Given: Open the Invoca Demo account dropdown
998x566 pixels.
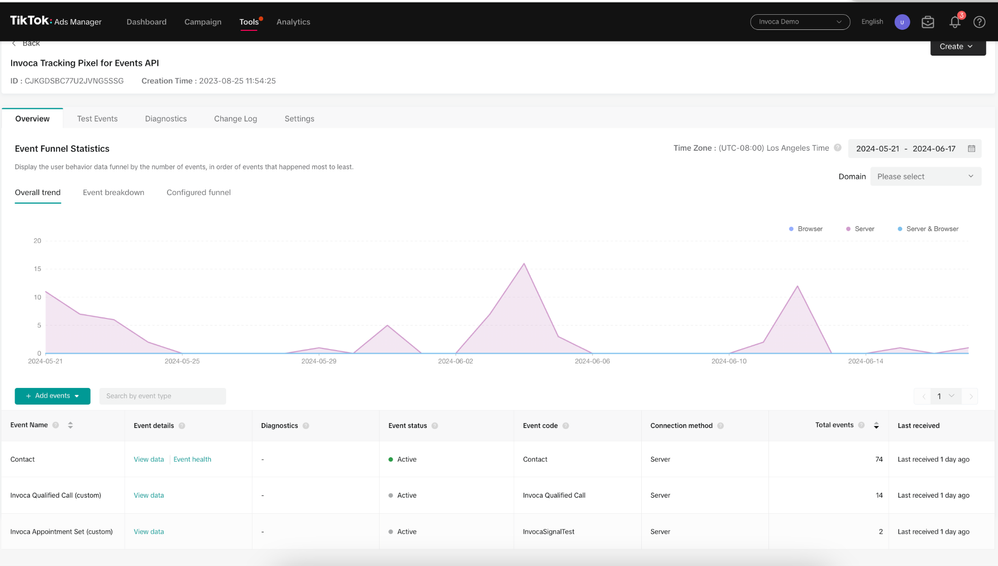Looking at the screenshot, I should point(800,22).
